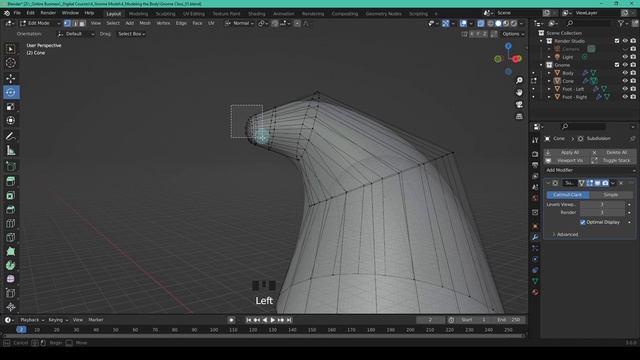Open the Object Data properties tab icon
This screenshot has width=640, height=360.
535,281
